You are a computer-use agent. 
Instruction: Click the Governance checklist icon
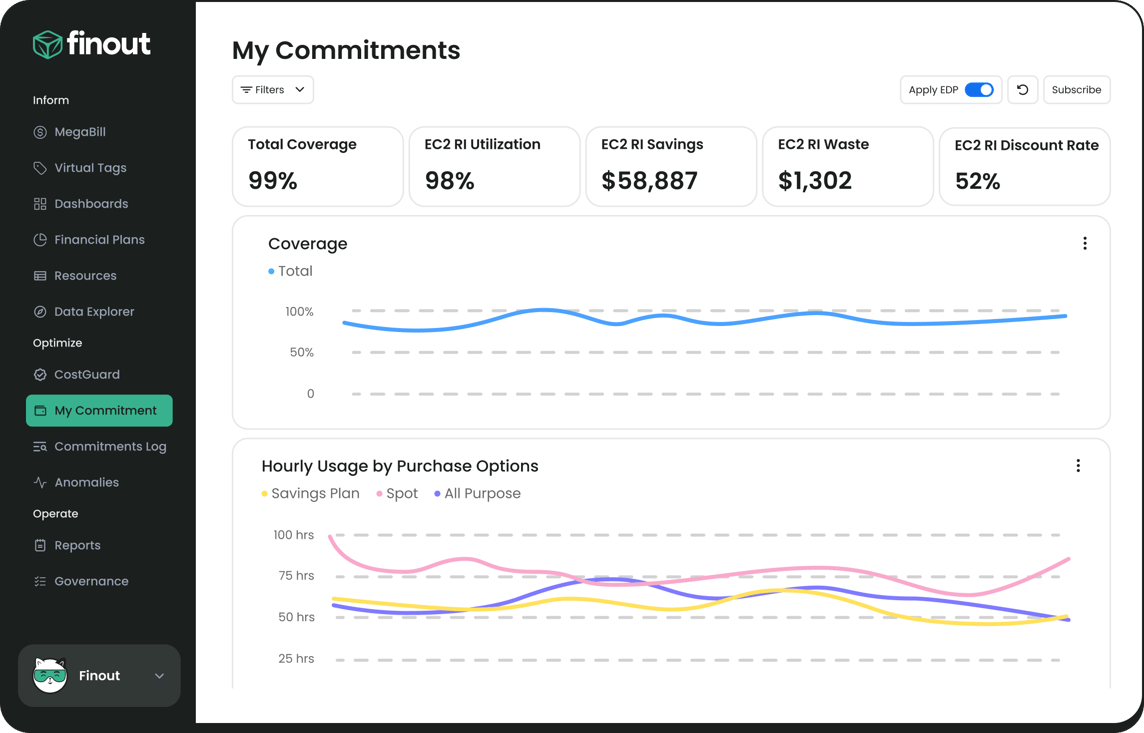(x=40, y=581)
